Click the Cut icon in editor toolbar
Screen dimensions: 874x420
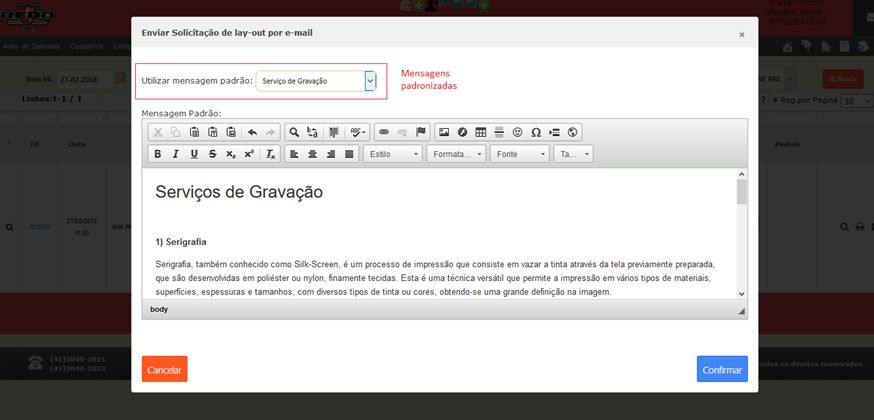coord(158,132)
